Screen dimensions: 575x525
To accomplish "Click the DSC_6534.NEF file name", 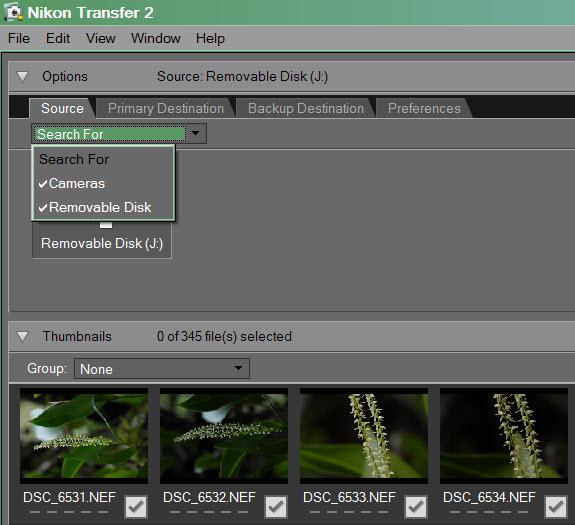I will coord(489,498).
